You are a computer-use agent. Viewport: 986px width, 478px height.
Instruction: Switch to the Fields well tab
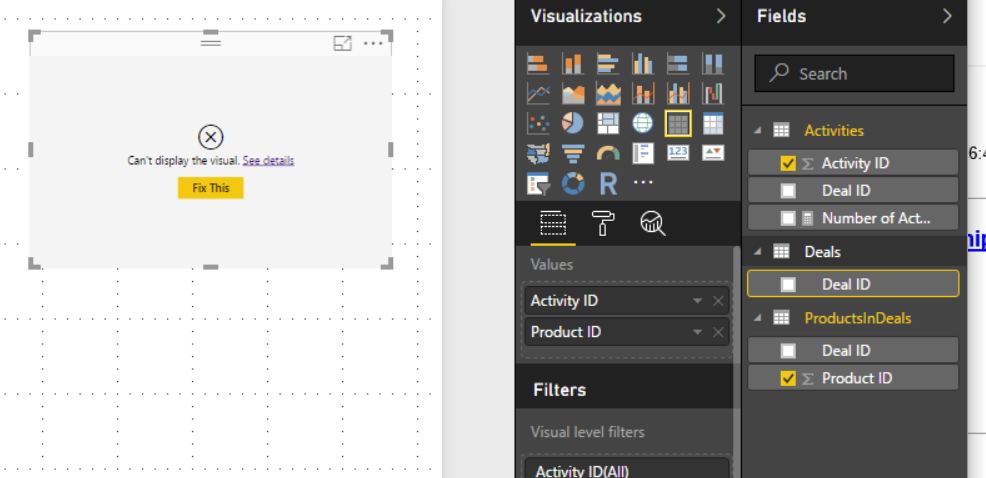[553, 224]
